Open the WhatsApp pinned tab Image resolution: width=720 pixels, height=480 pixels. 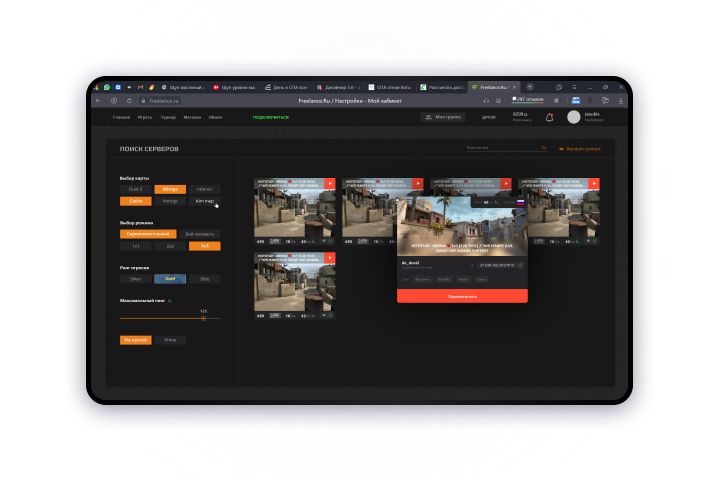tap(107, 87)
